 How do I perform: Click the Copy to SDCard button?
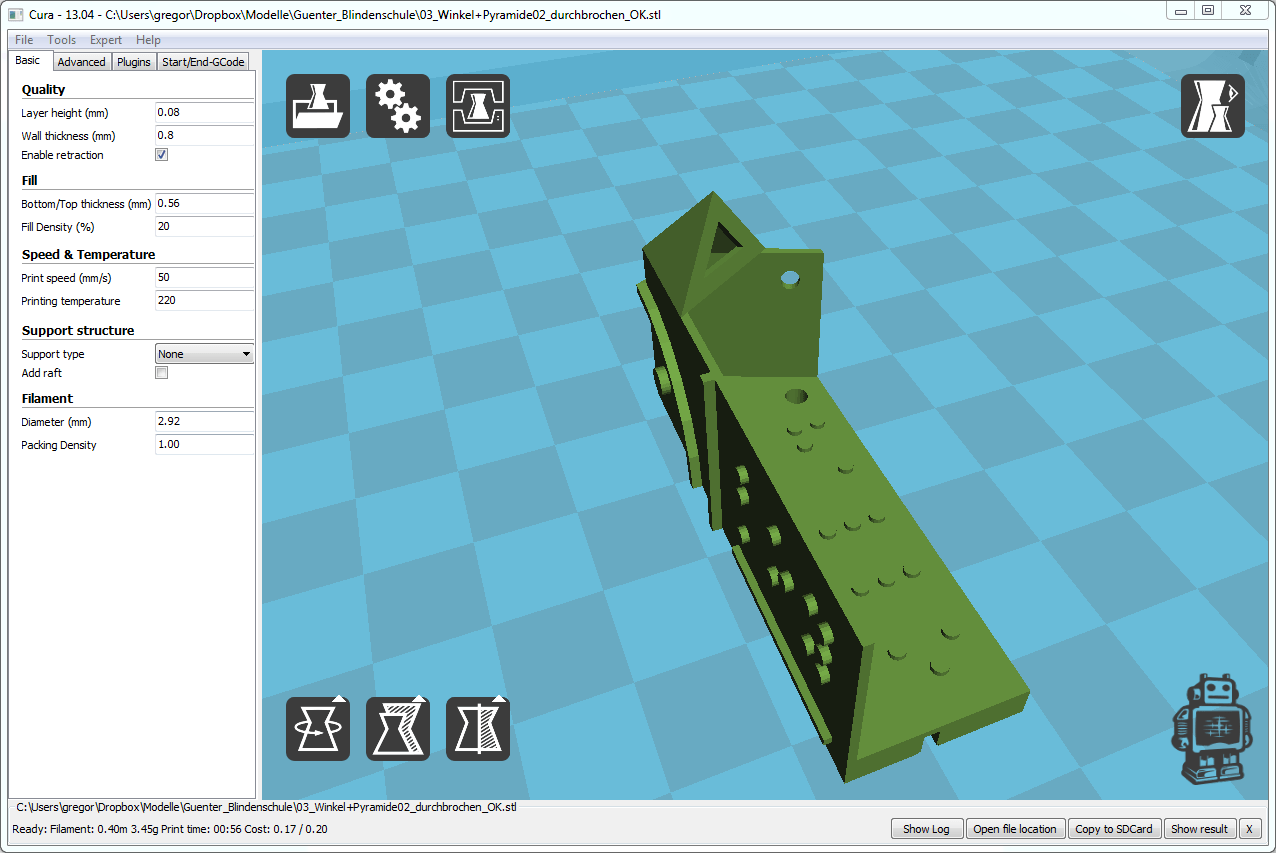tap(1114, 829)
